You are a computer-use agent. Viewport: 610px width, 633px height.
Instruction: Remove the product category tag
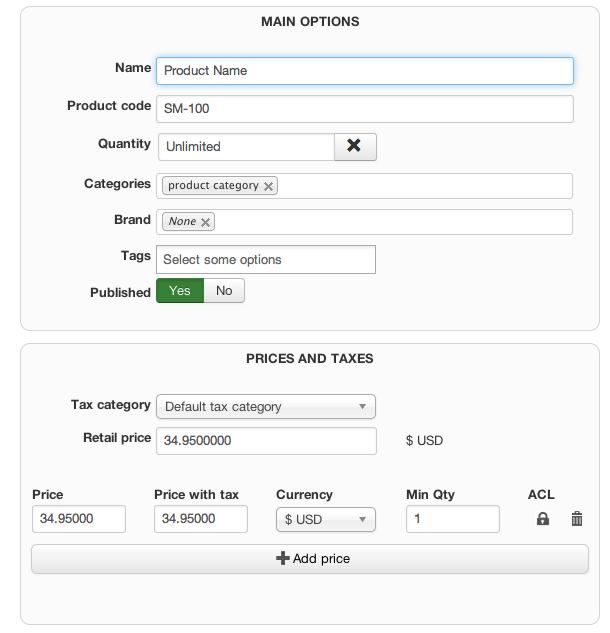(x=269, y=186)
